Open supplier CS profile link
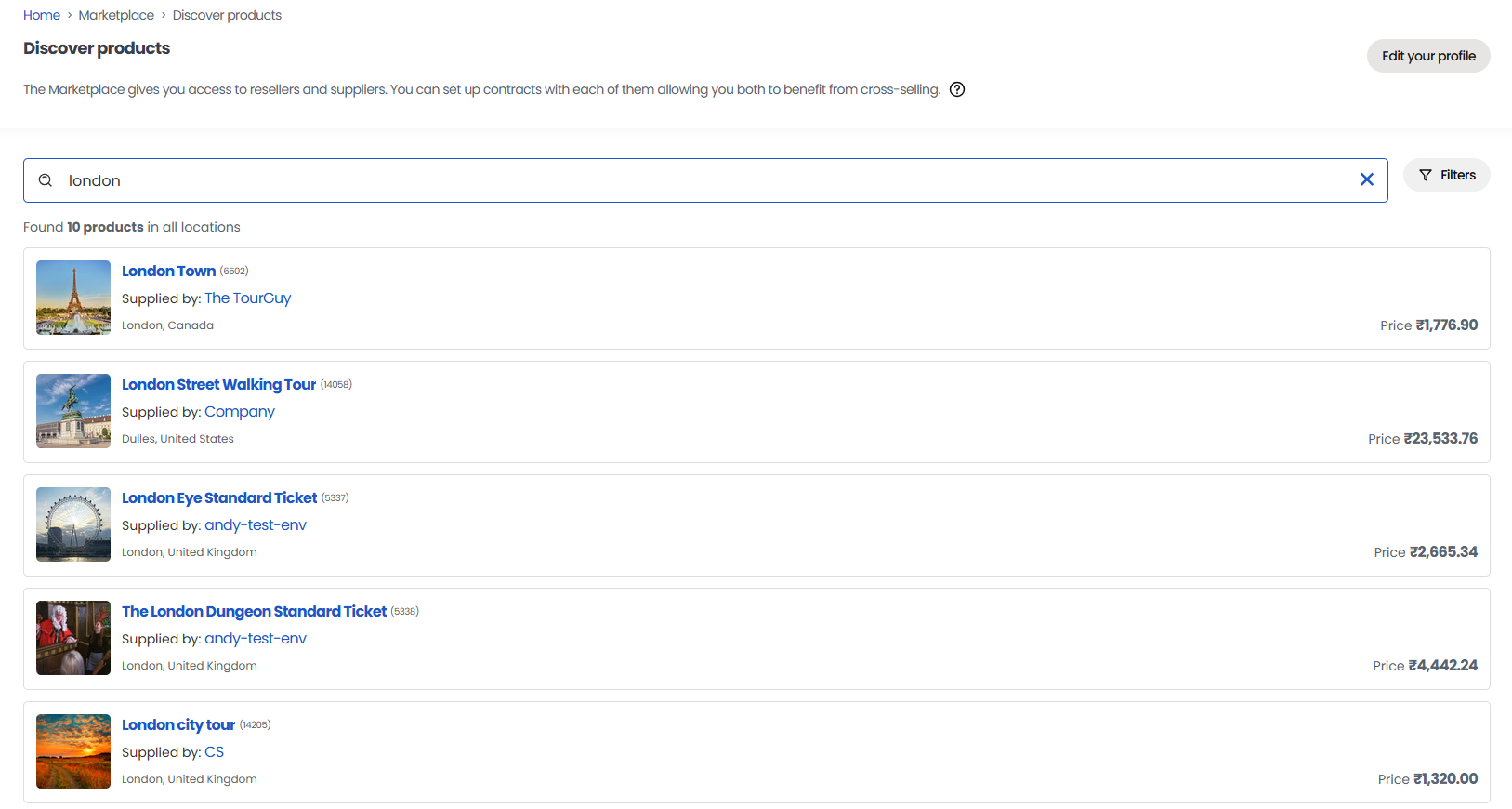 click(x=214, y=751)
